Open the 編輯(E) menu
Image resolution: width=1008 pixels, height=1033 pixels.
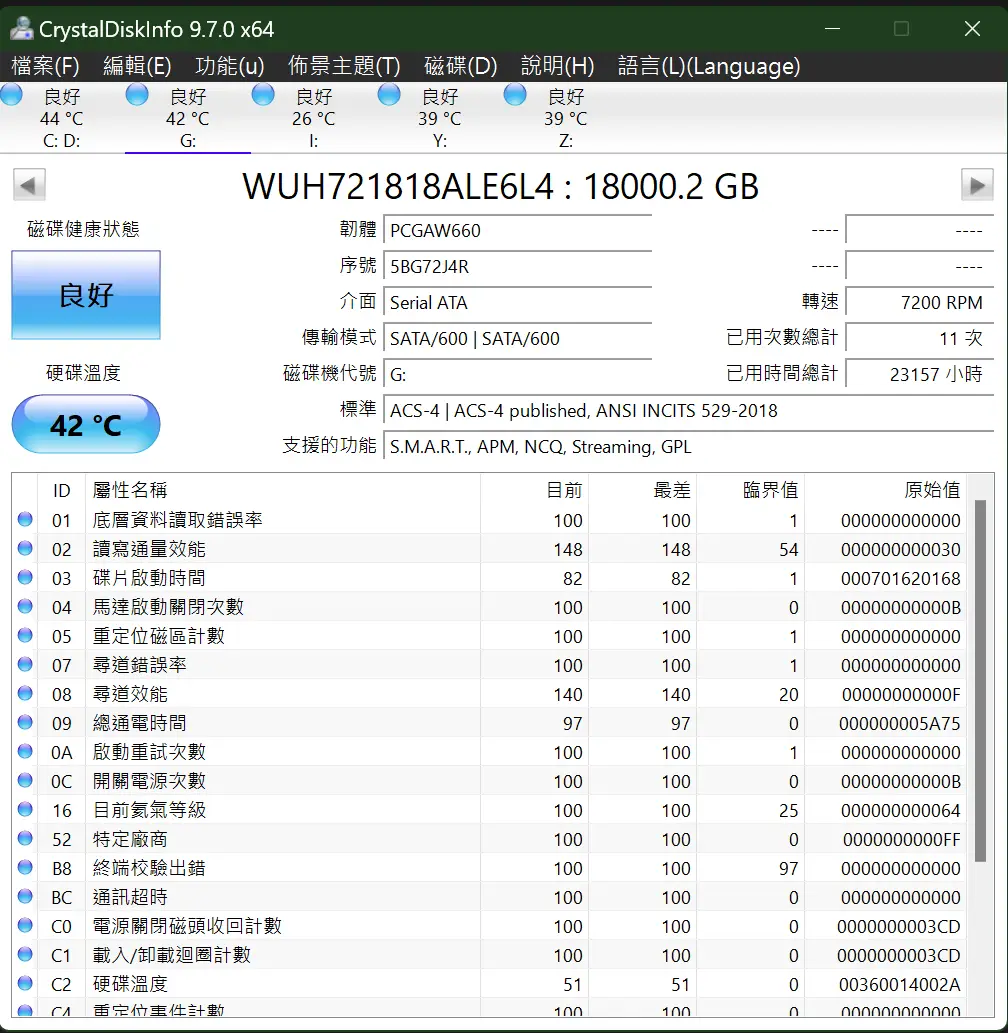(137, 66)
